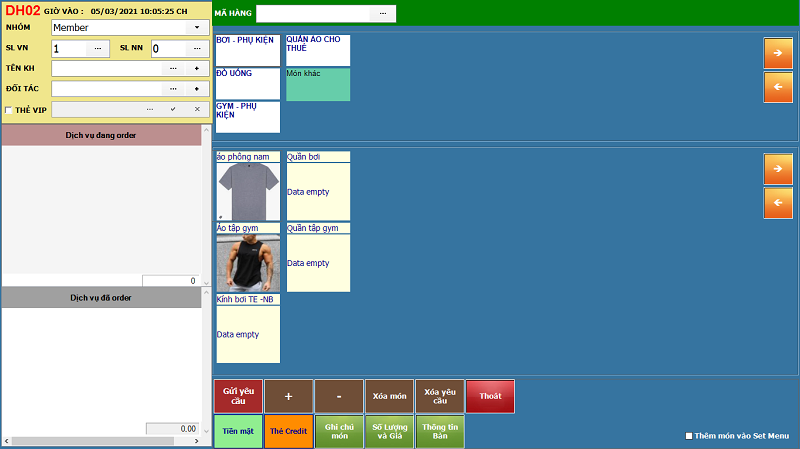Screen dimensions: 800x449
Task: Add the Quần tập gym item
Action: click(x=318, y=257)
